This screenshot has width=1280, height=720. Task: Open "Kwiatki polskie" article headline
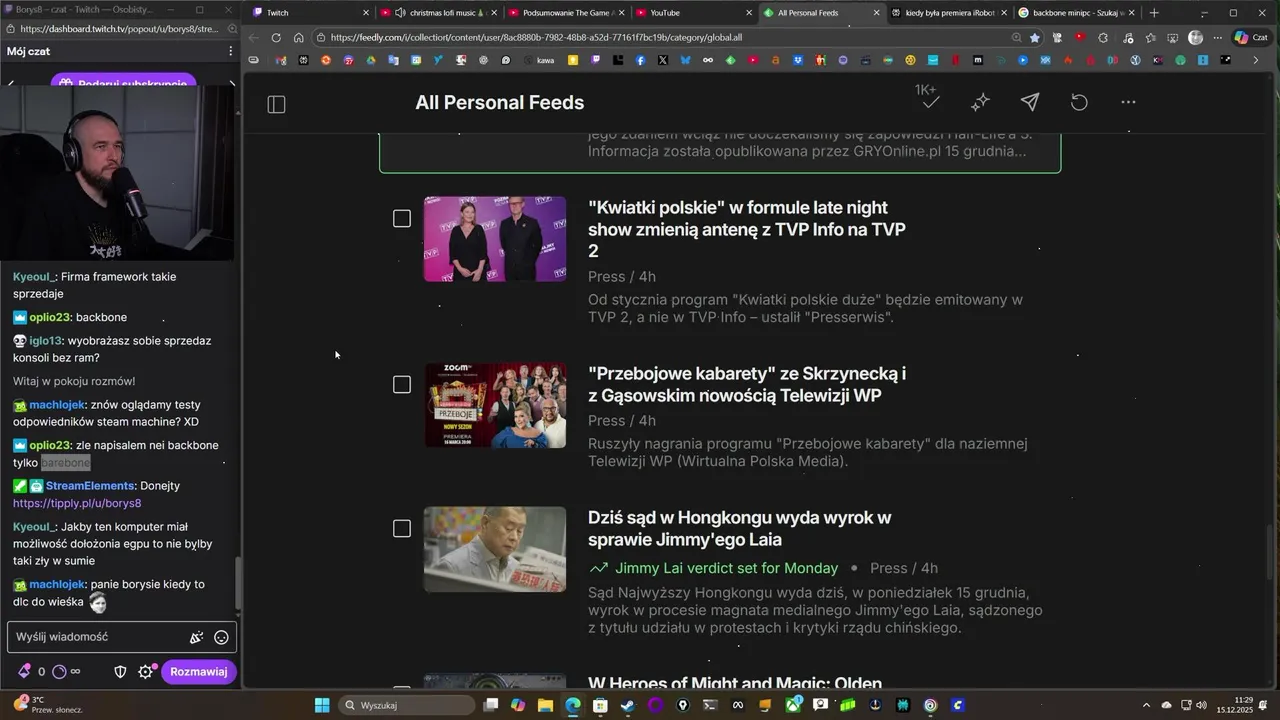click(747, 229)
